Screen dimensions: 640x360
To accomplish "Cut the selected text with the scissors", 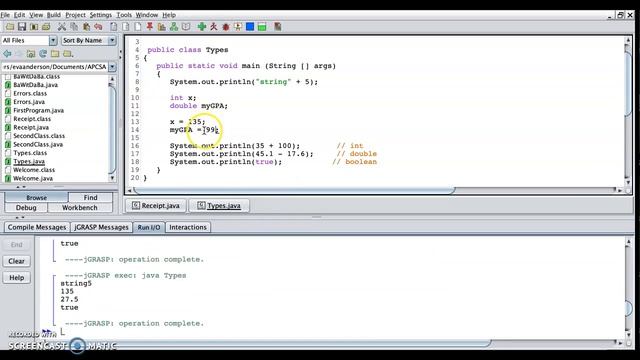I will click(x=62, y=27).
